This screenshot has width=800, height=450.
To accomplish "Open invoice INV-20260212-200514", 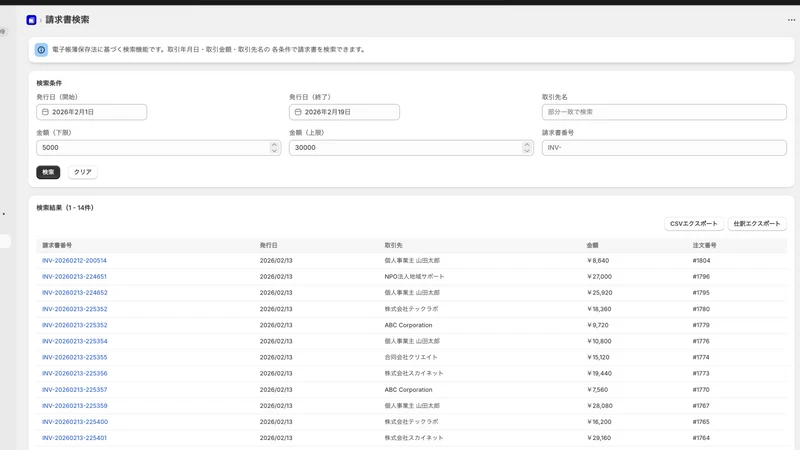I will point(74,260).
